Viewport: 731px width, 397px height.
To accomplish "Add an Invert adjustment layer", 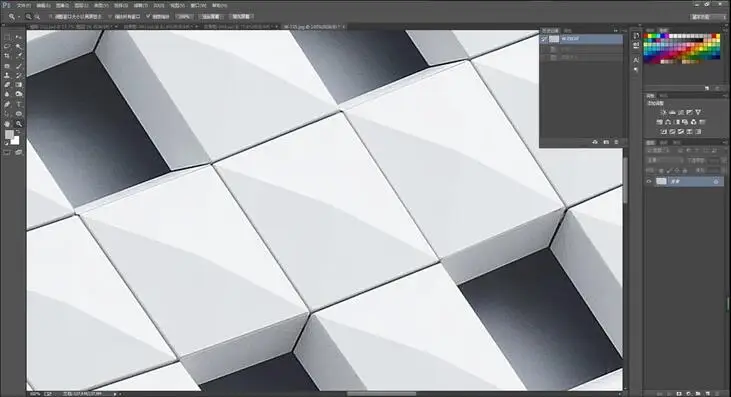I will pos(663,132).
